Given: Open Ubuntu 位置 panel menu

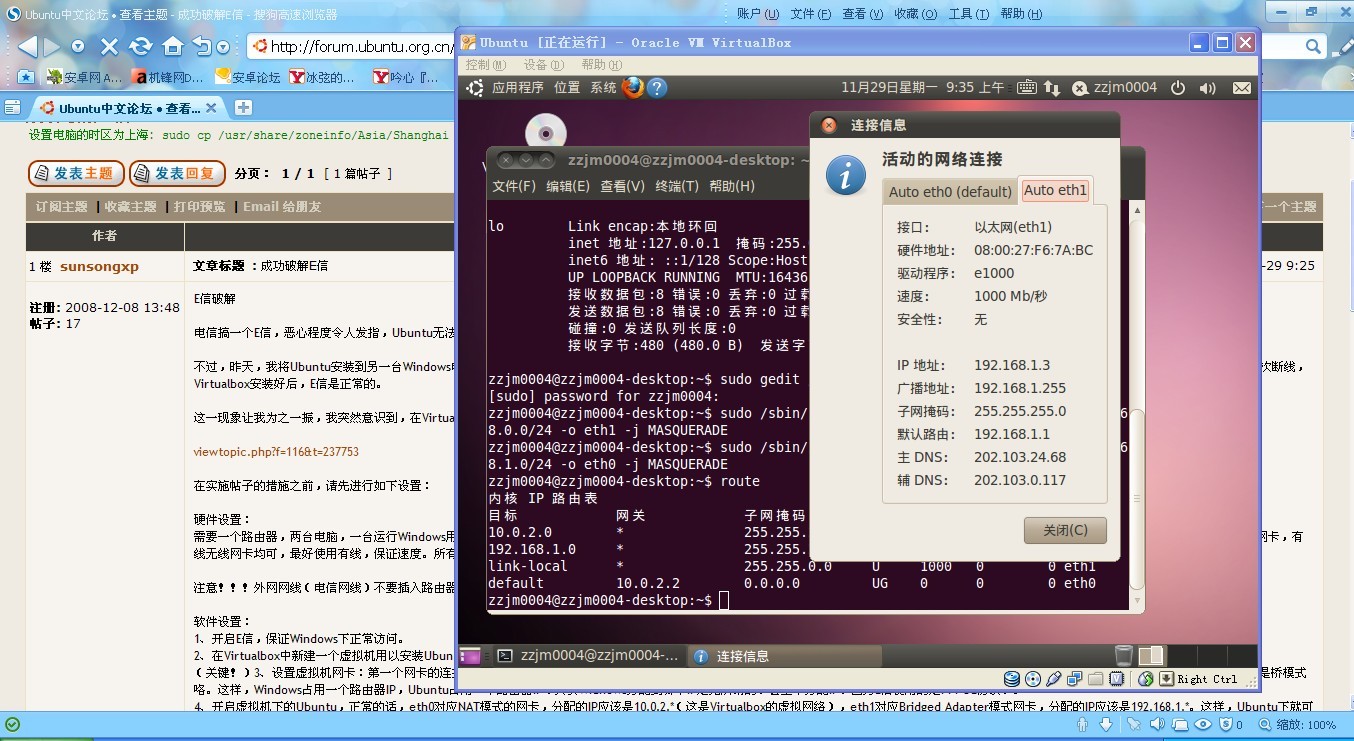Looking at the screenshot, I should coord(567,88).
